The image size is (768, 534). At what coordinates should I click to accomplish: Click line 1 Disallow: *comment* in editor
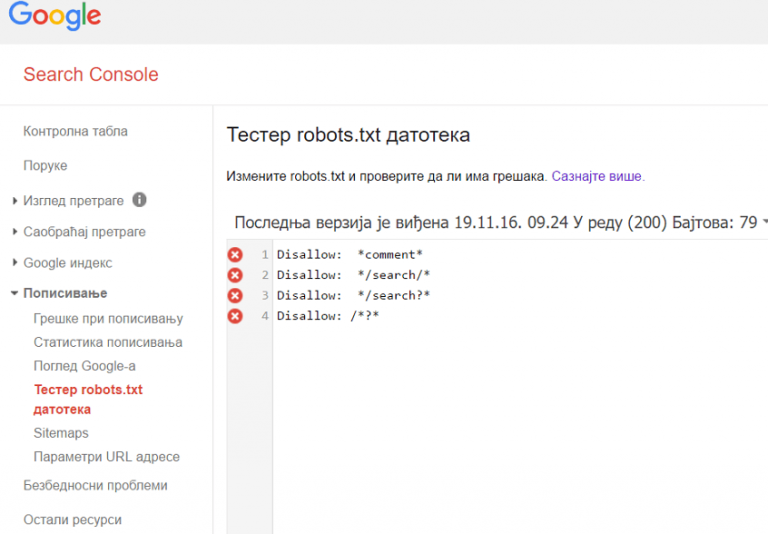click(x=350, y=255)
